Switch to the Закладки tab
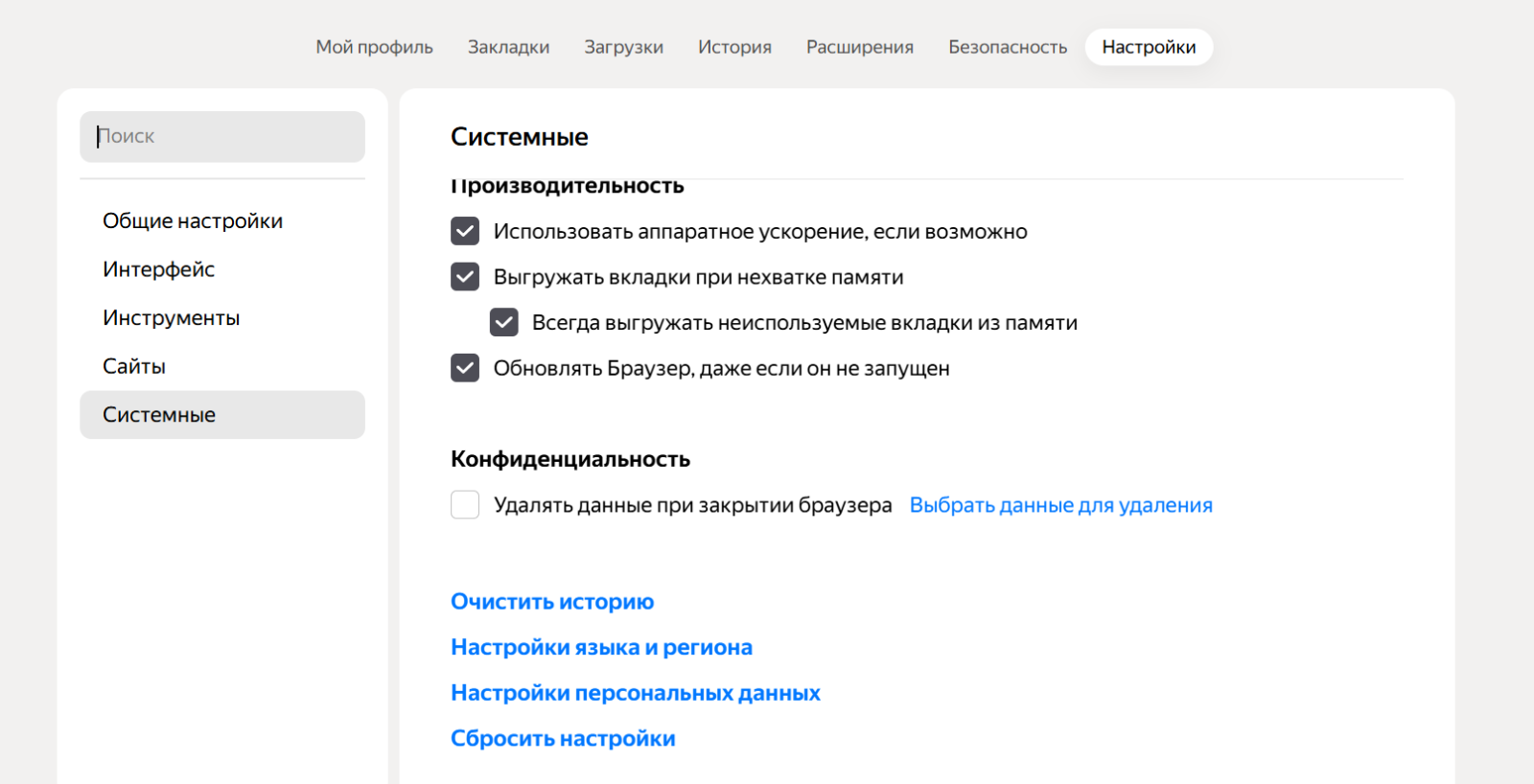The height and width of the screenshot is (784, 1534). coord(508,47)
